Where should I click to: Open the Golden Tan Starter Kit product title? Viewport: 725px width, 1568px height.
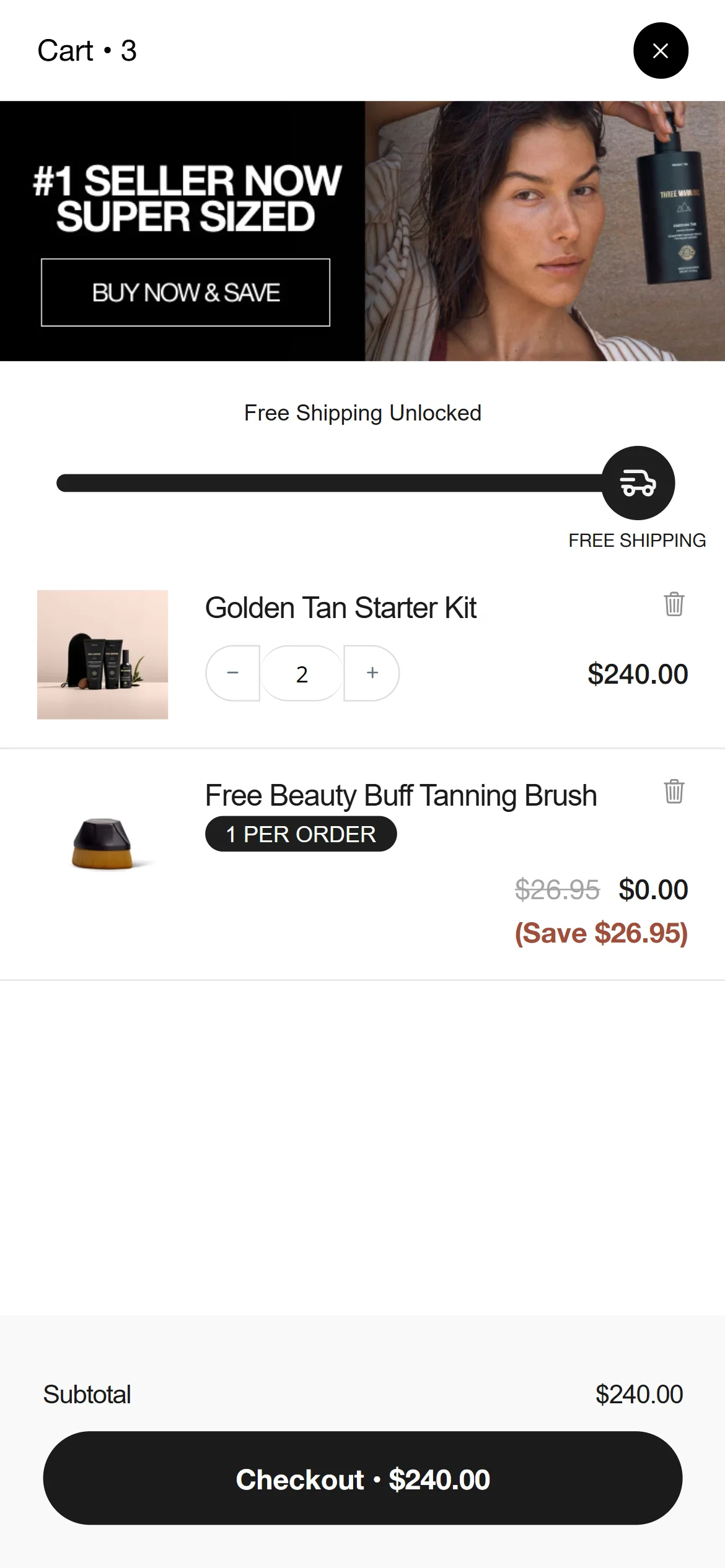coord(340,608)
